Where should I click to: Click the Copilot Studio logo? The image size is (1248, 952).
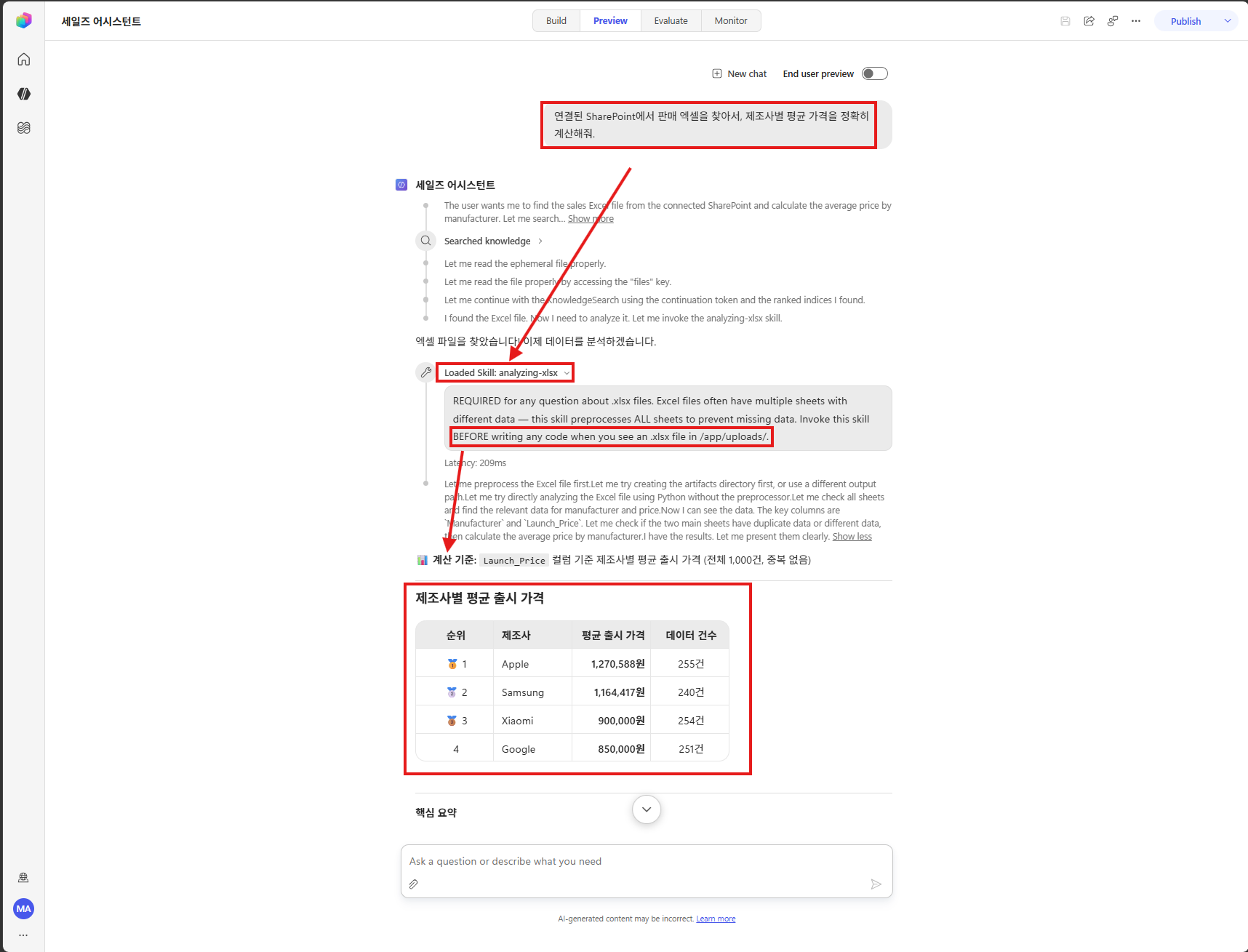(24, 20)
